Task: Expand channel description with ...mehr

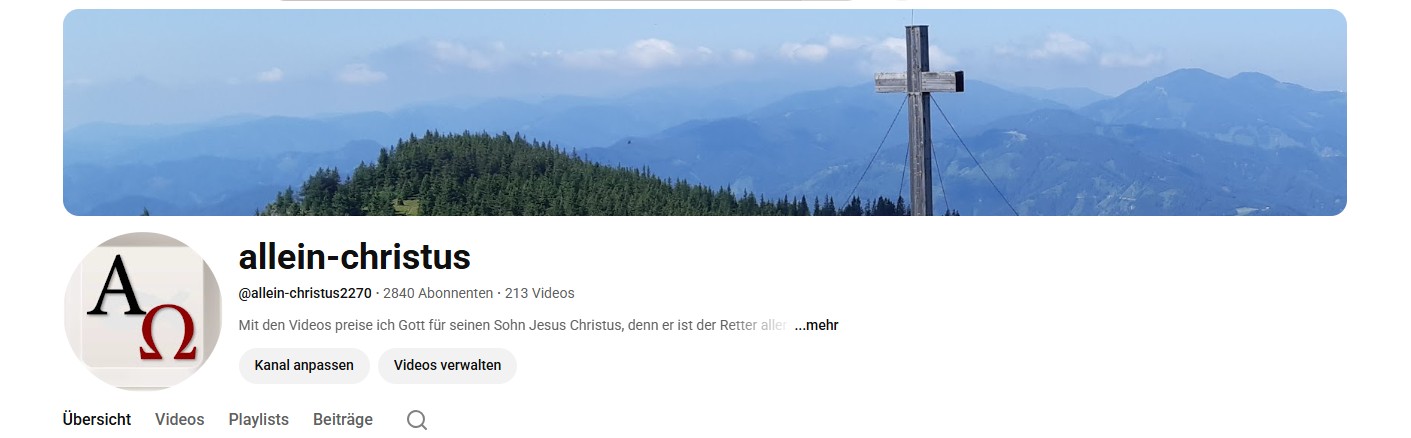Action: (x=816, y=325)
